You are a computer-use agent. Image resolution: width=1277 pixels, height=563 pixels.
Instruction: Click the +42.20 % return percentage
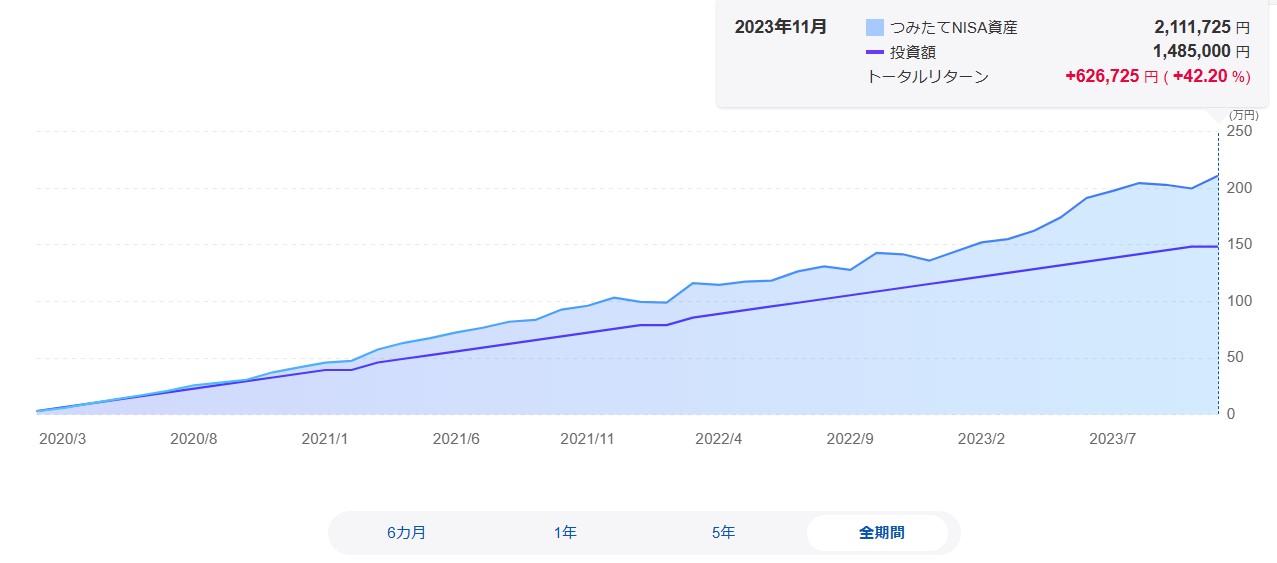click(x=1211, y=76)
